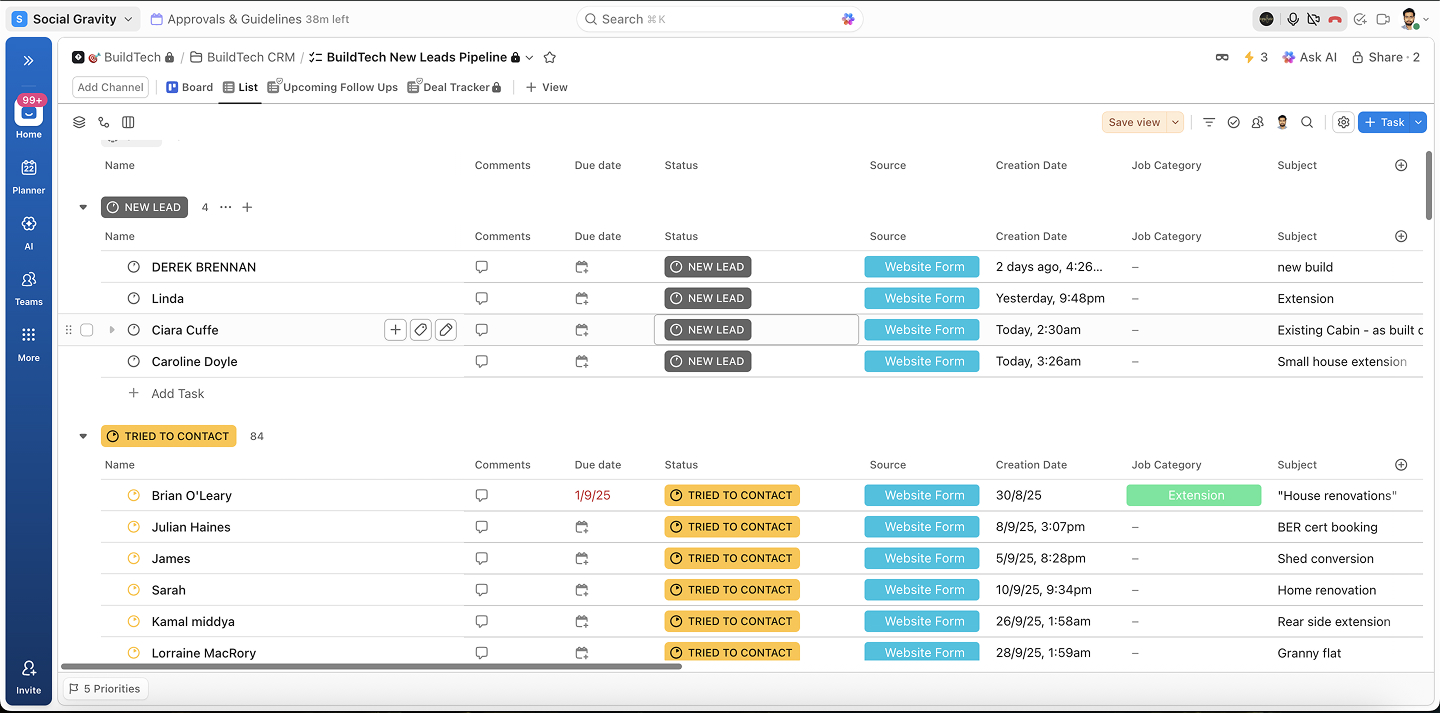The image size is (1440, 713).
Task: Open the Social Gravity workspace dropdown
Action: 74,19
